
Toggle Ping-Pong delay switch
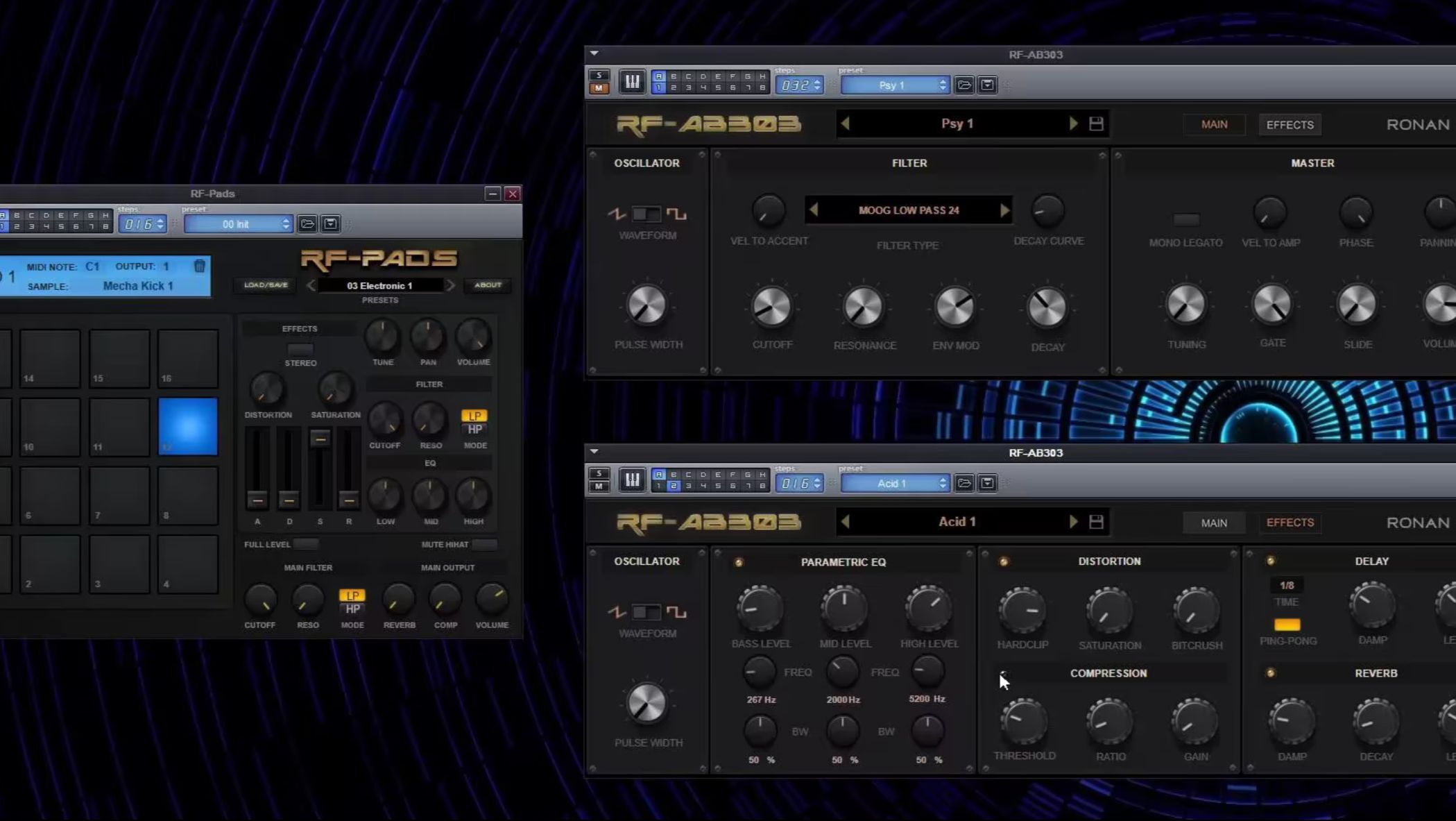[x=1287, y=625]
